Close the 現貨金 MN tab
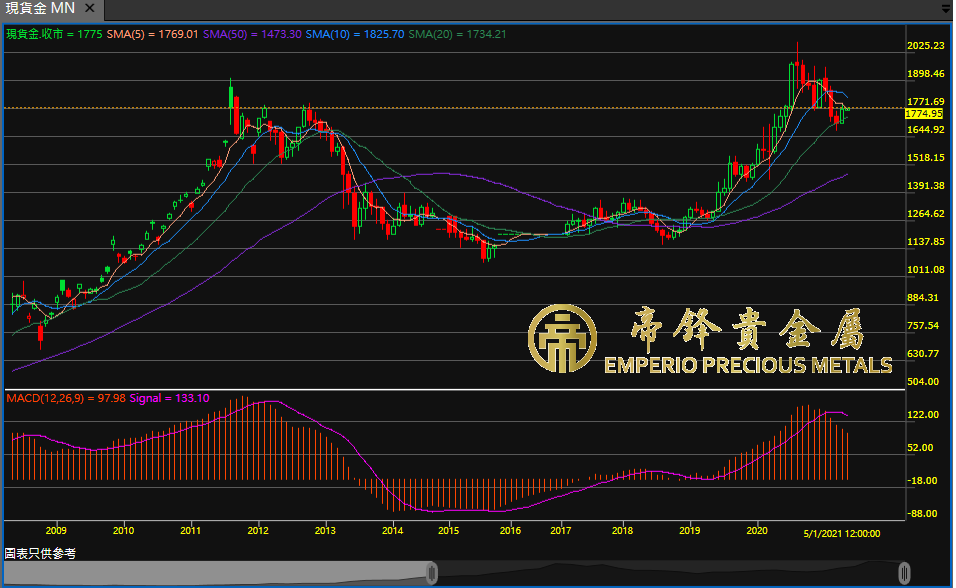Screen dimensions: 956x588 pos(90,9)
